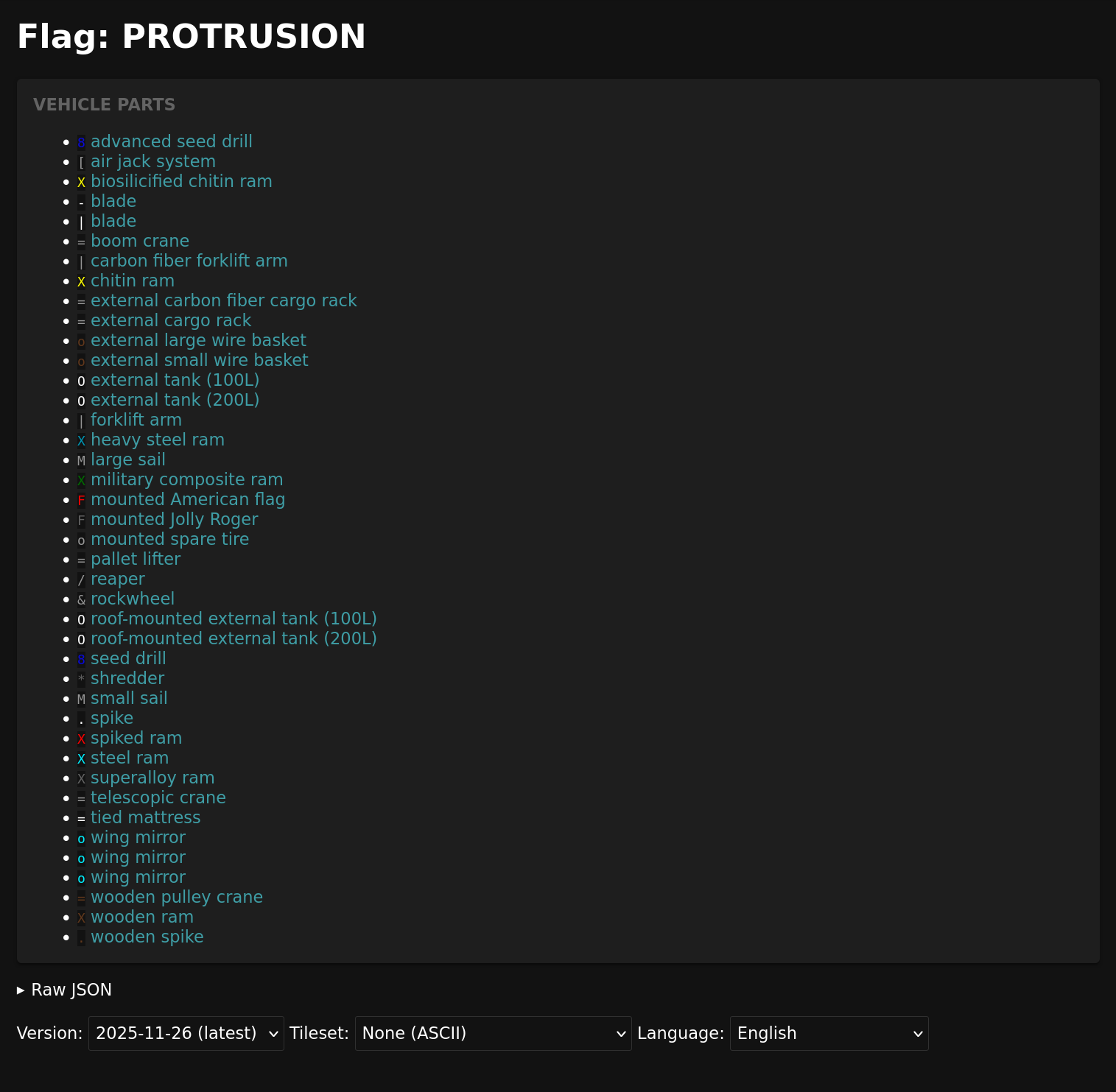The height and width of the screenshot is (1092, 1116).
Task: Click the large sail link
Action: (x=128, y=459)
